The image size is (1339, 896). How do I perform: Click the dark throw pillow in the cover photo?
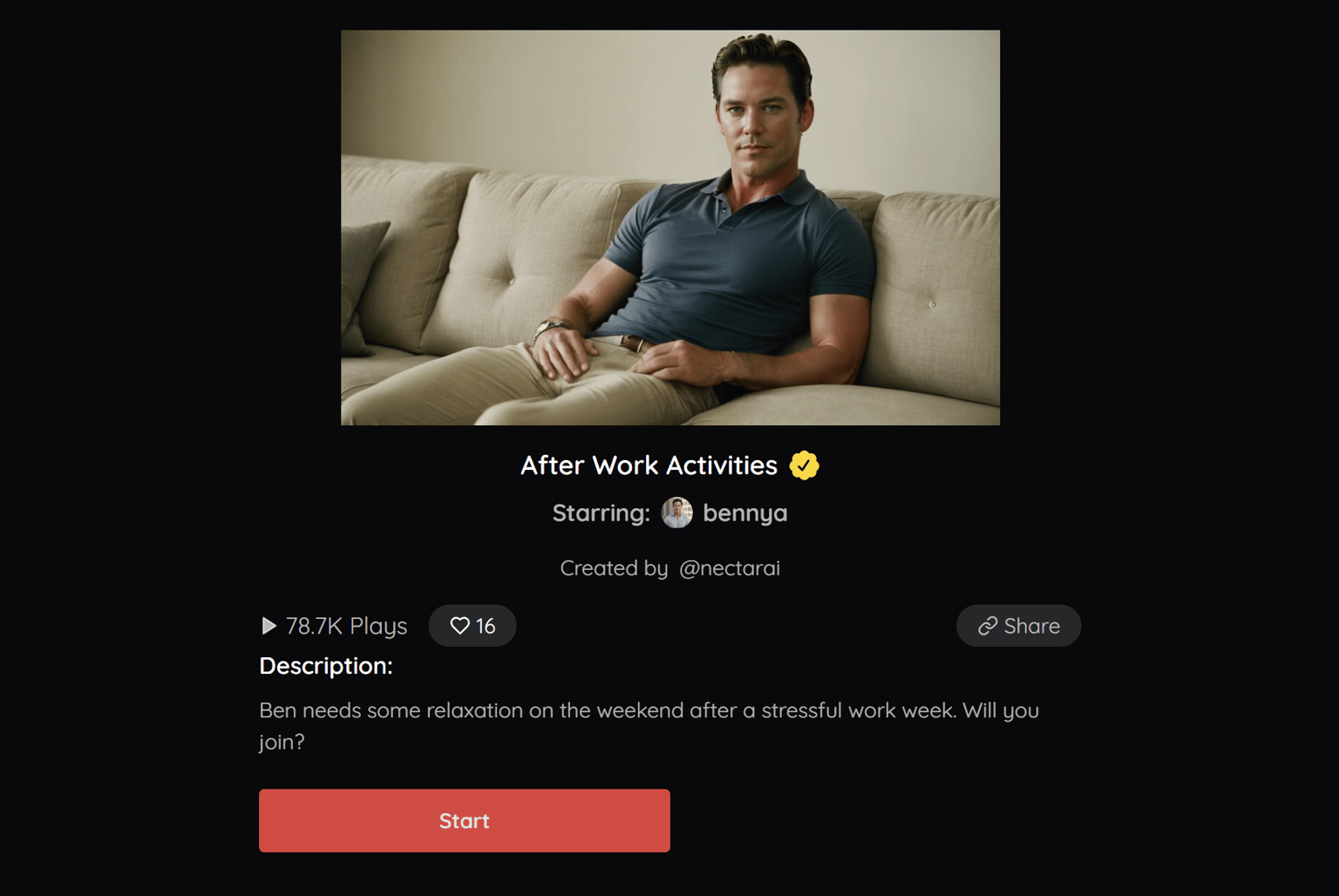(x=360, y=288)
